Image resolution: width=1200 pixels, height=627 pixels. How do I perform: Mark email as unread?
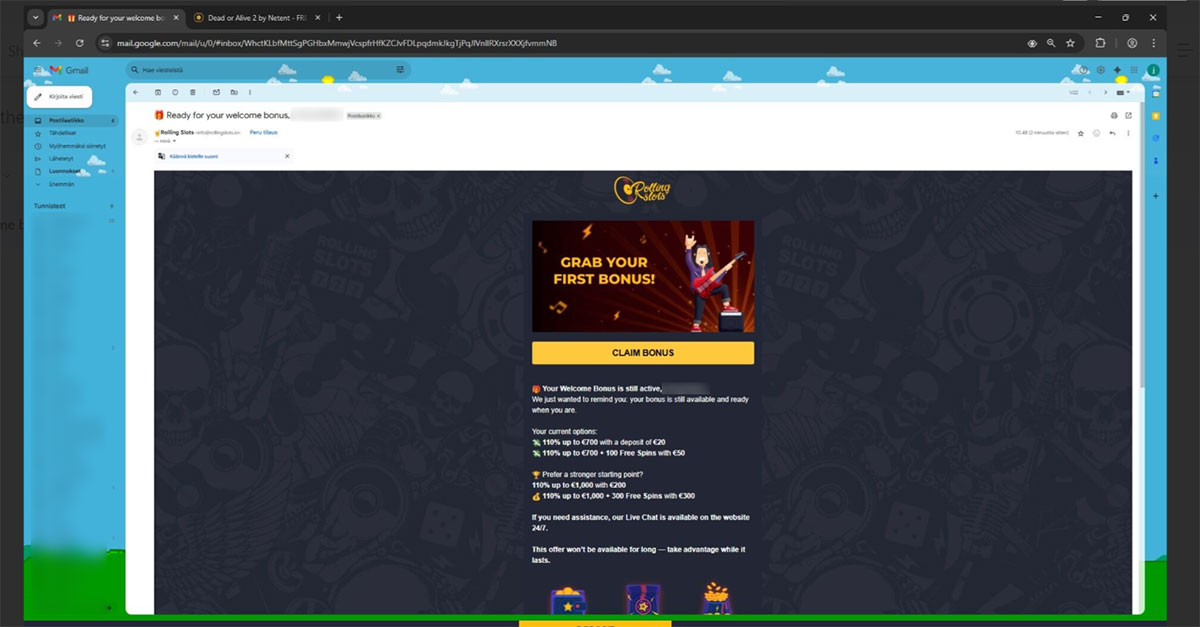coord(216,92)
